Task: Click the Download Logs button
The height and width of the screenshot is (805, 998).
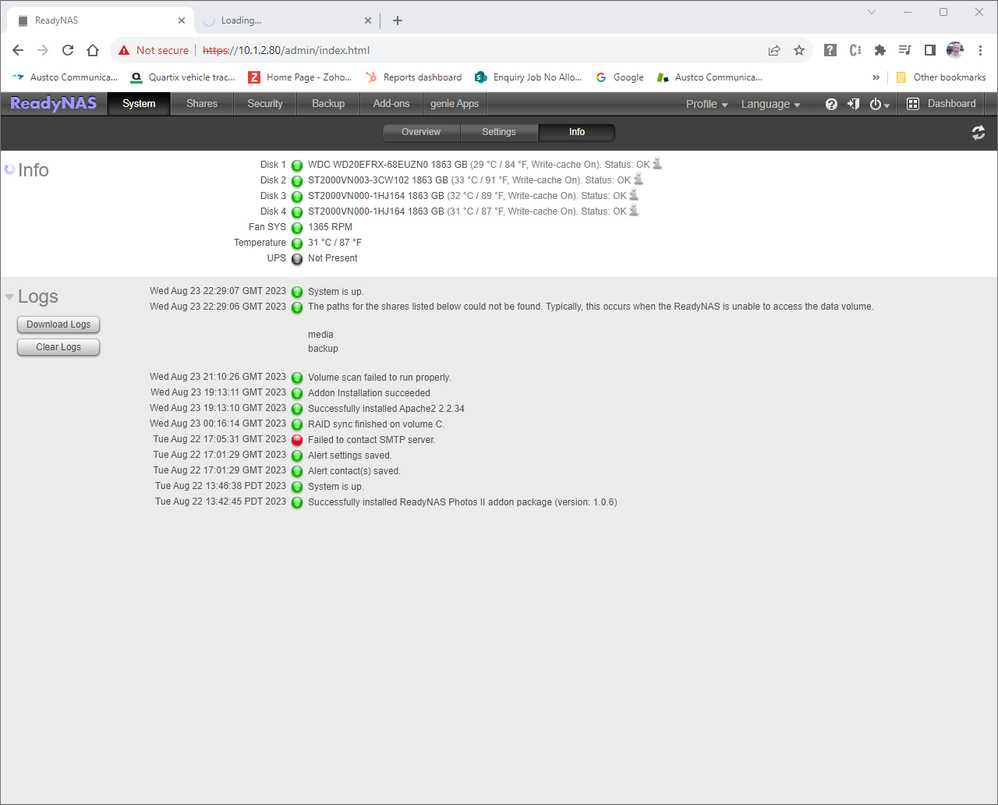Action: click(x=59, y=324)
